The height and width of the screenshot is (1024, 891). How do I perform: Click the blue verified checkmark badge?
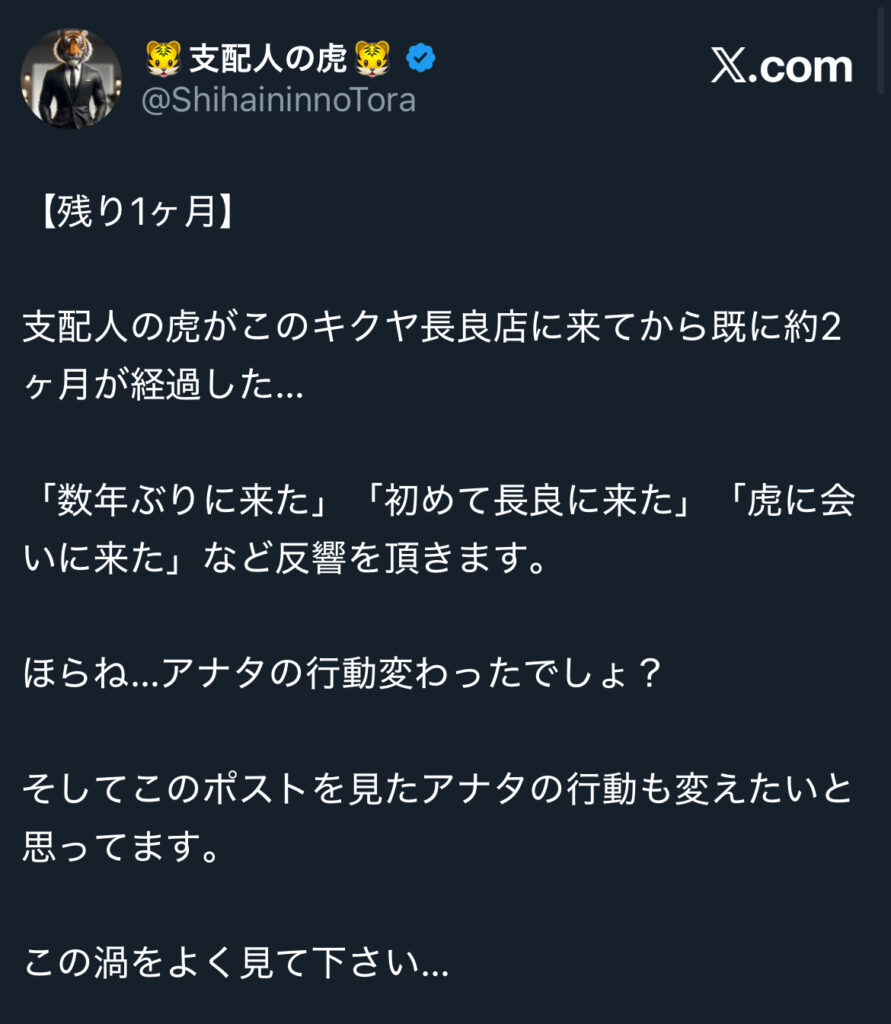[x=420, y=60]
